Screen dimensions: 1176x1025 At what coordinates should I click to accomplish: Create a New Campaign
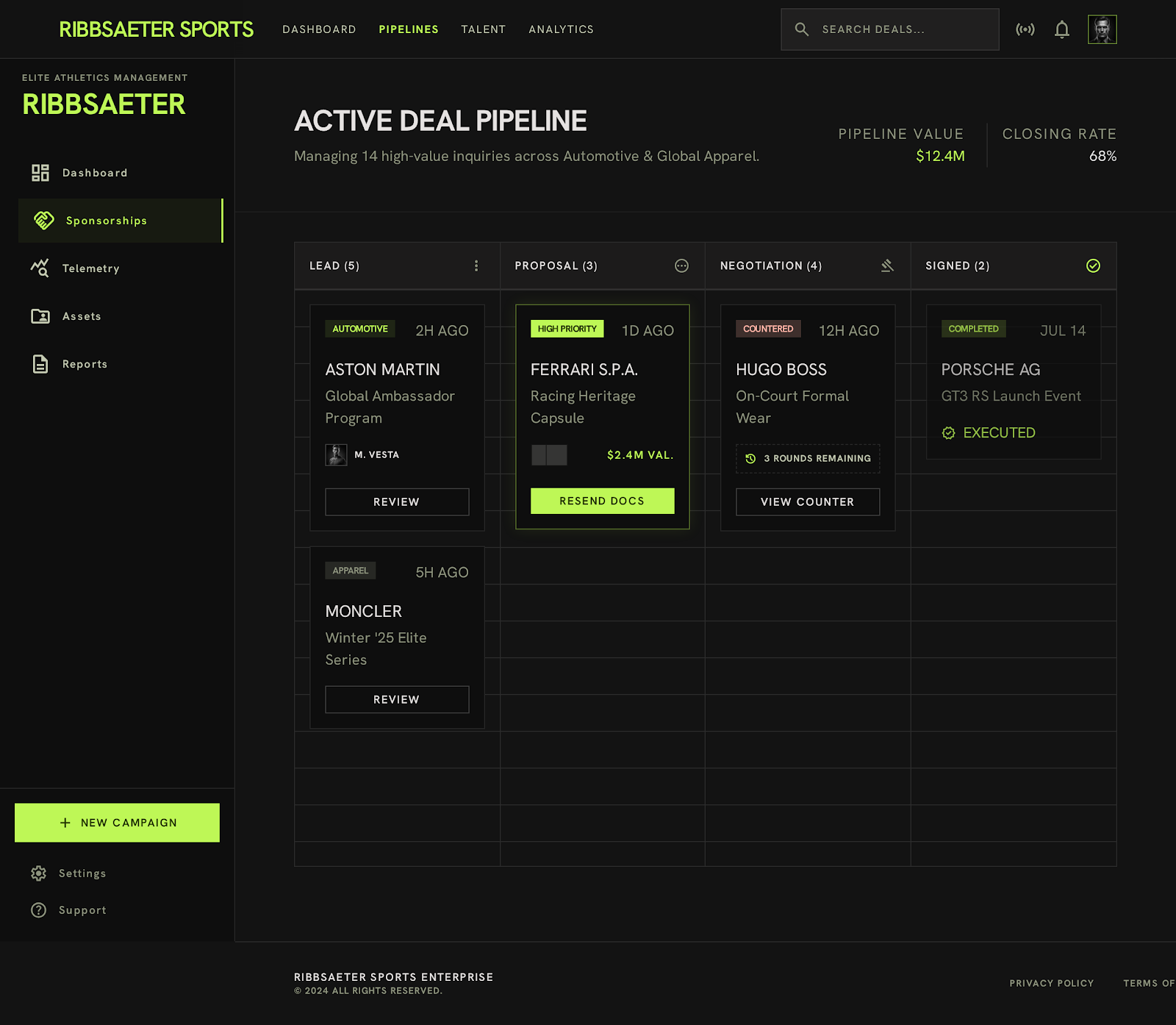(117, 823)
